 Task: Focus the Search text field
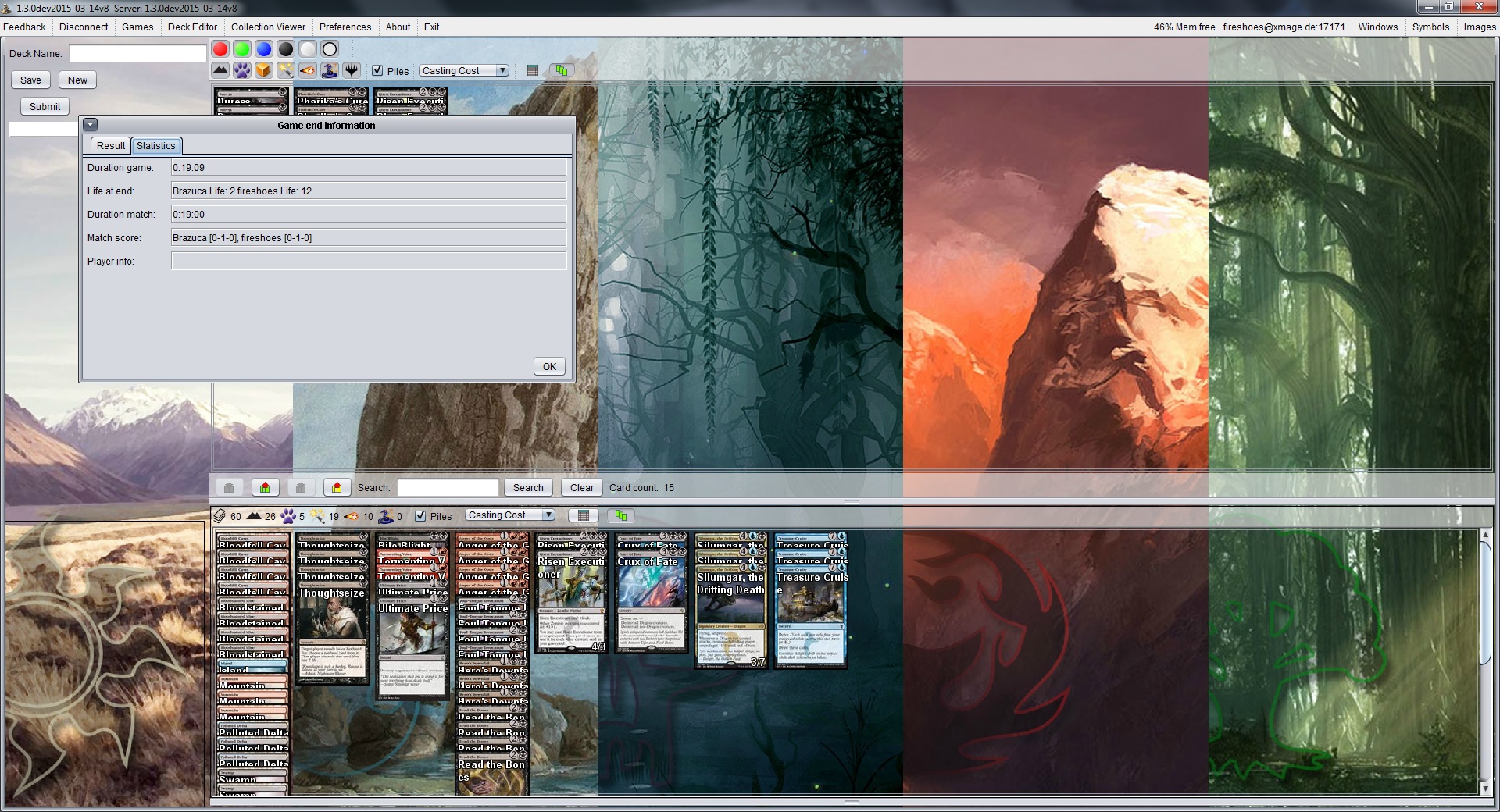pos(448,487)
